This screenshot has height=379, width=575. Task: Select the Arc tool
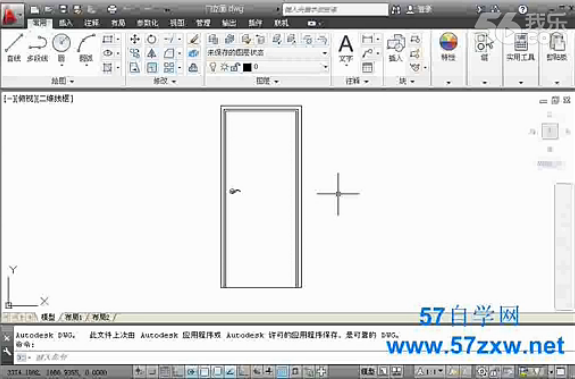[86, 48]
